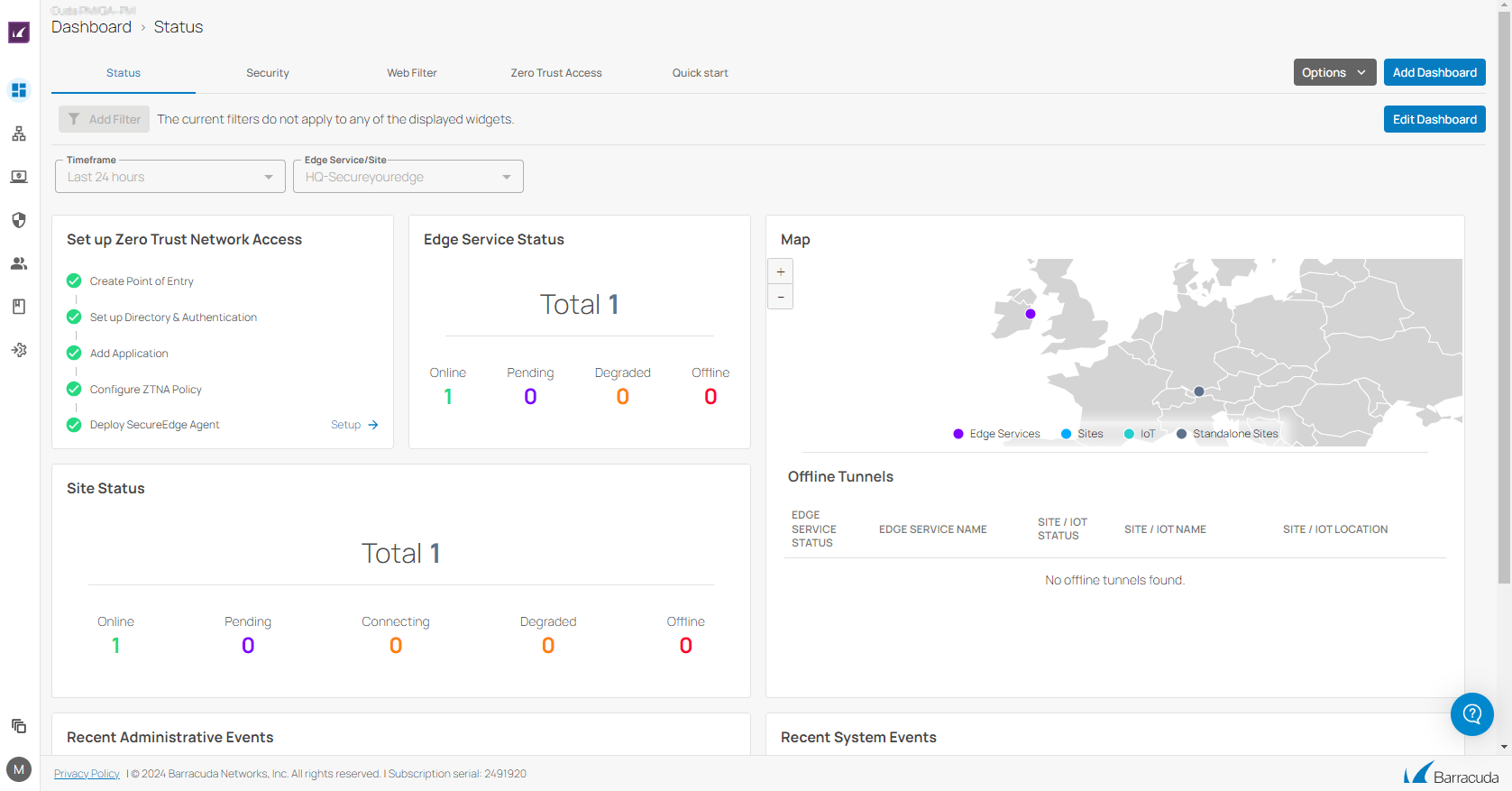Toggle the Standalone Sites legend entry
This screenshot has height=791, width=1512.
1227,434
